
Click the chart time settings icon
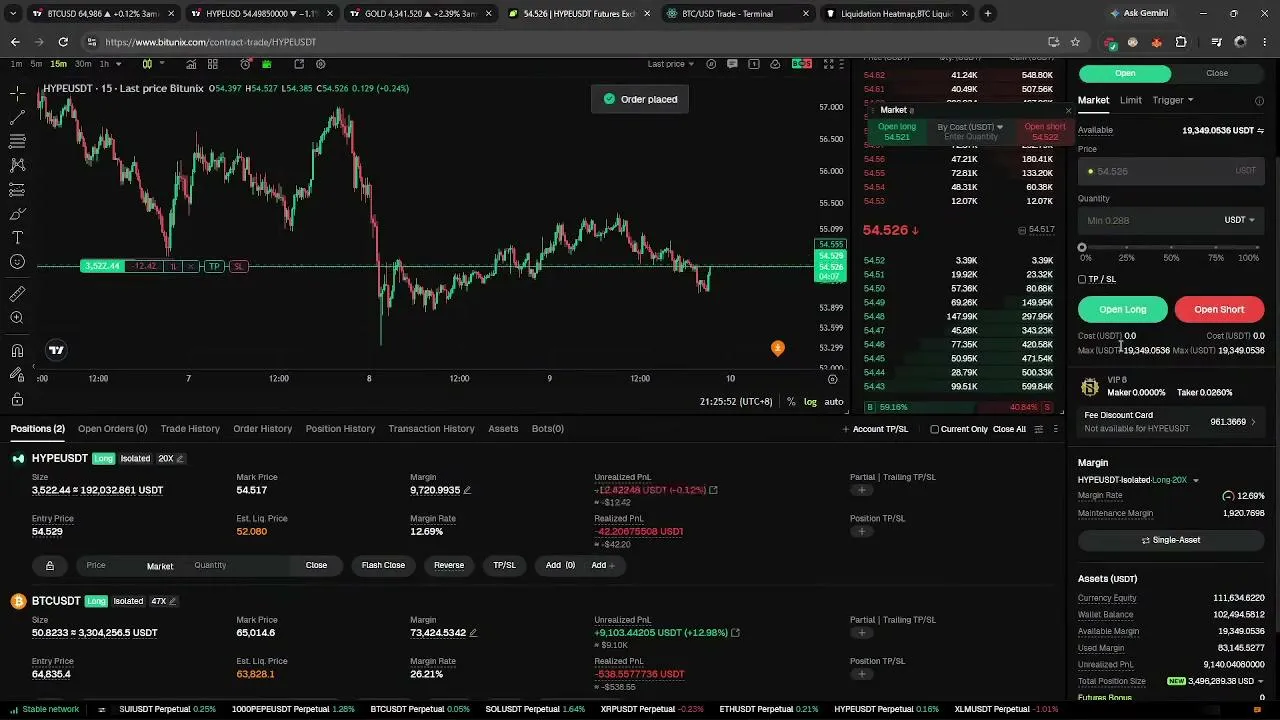click(832, 379)
